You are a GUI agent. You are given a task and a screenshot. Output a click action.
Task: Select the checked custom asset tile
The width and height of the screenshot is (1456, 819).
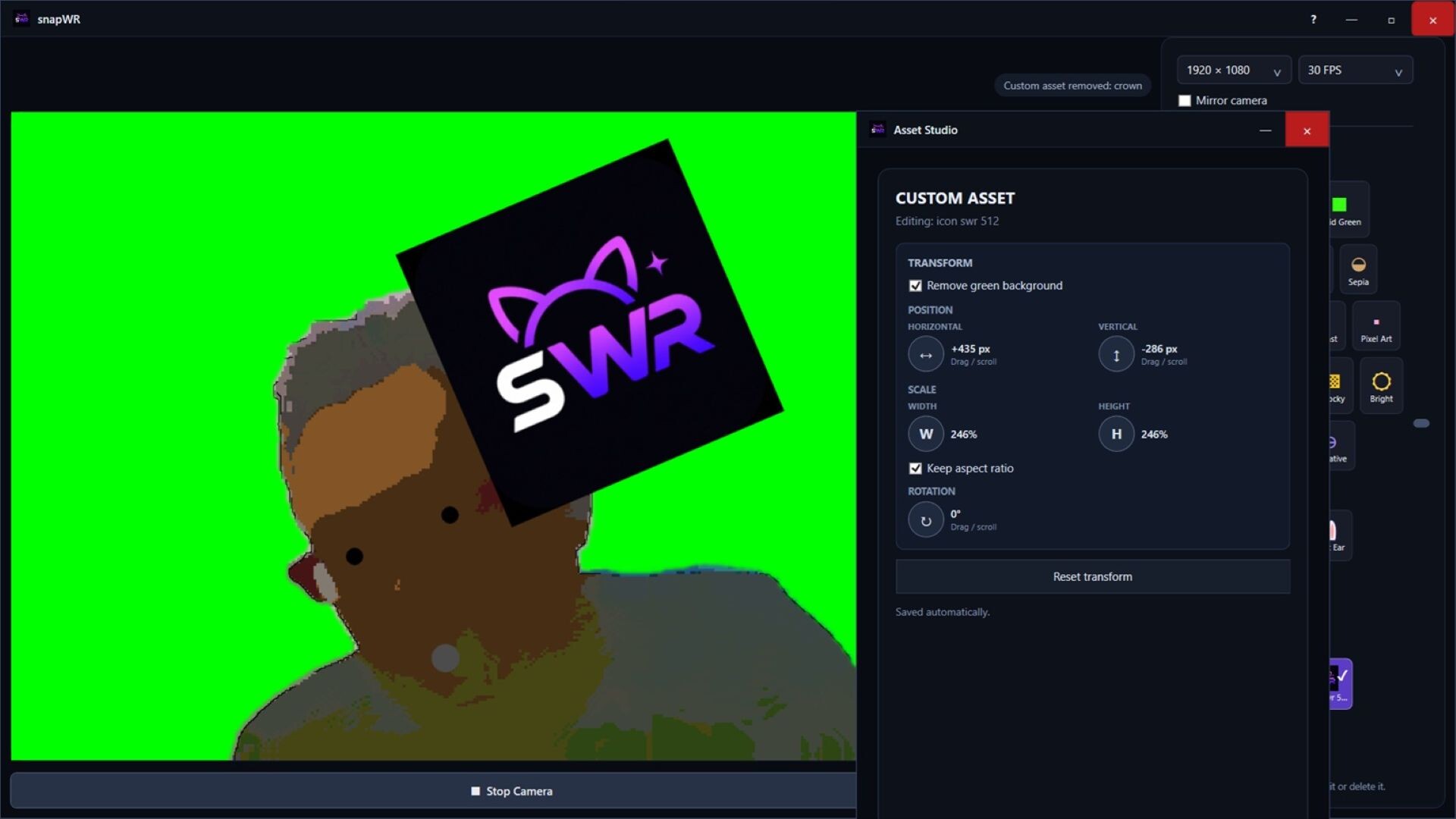pyautogui.click(x=1341, y=684)
